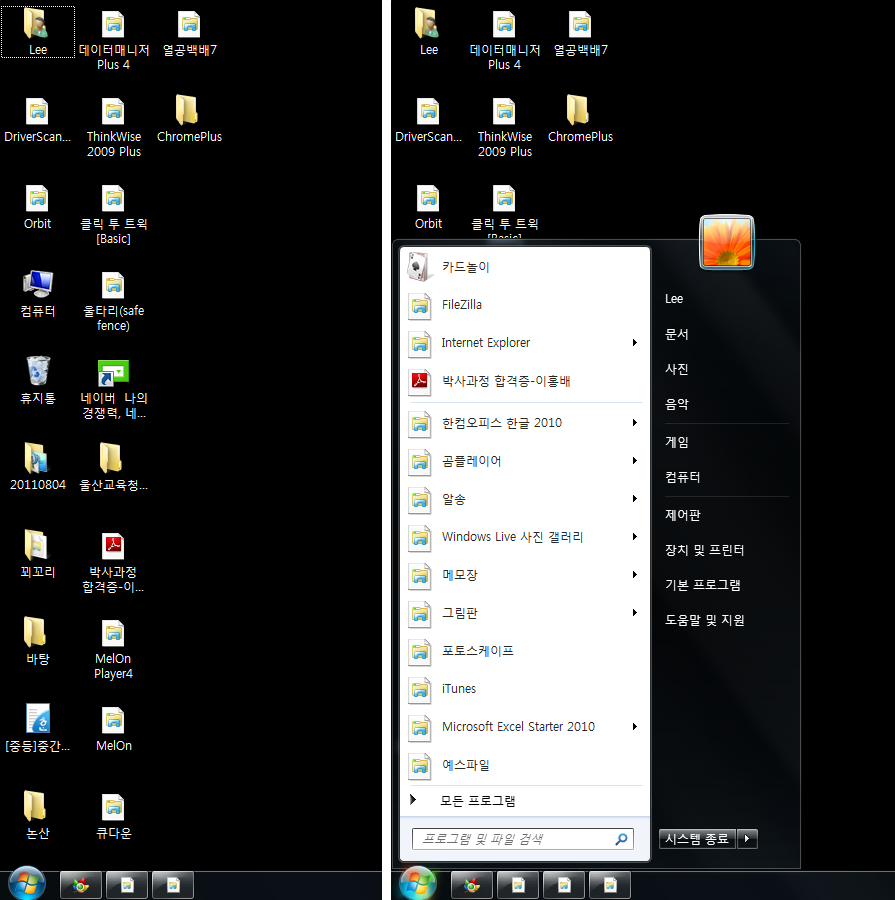The image size is (895, 900).
Task: Start 곰플레이어 from the Start menu
Action: [x=524, y=461]
